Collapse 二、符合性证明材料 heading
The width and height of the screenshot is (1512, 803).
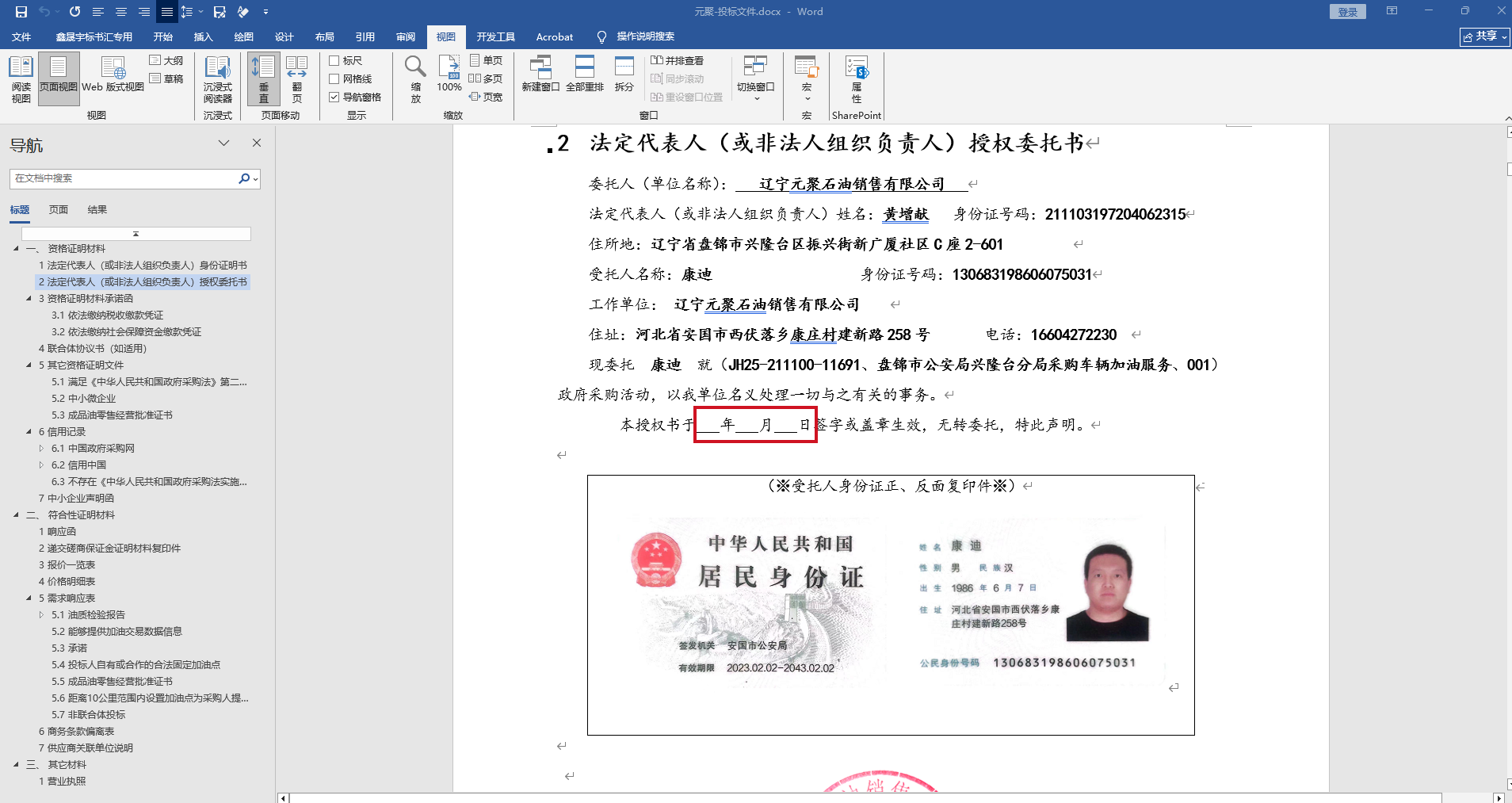16,515
